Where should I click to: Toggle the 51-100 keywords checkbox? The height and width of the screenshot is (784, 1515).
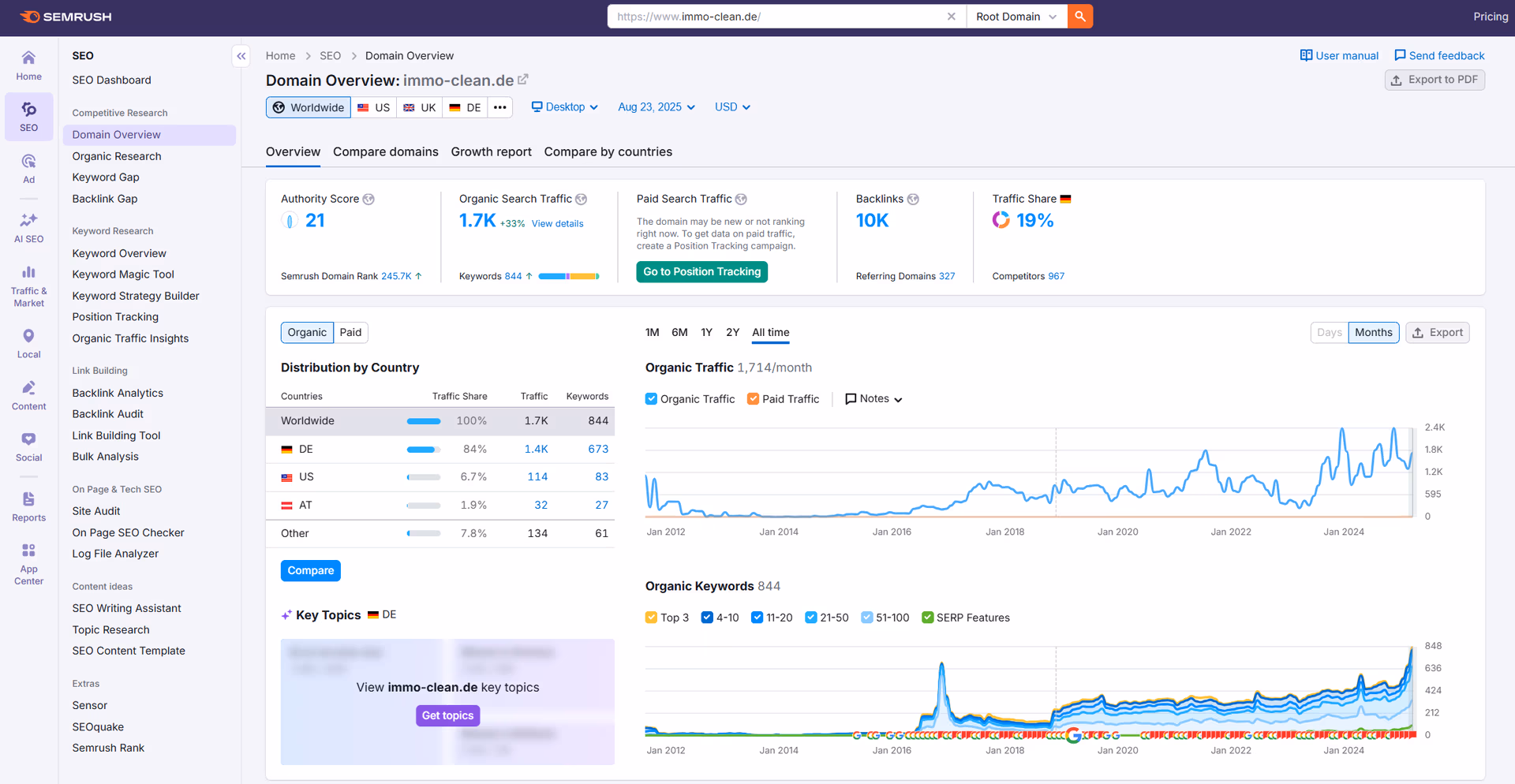pyautogui.click(x=866, y=618)
